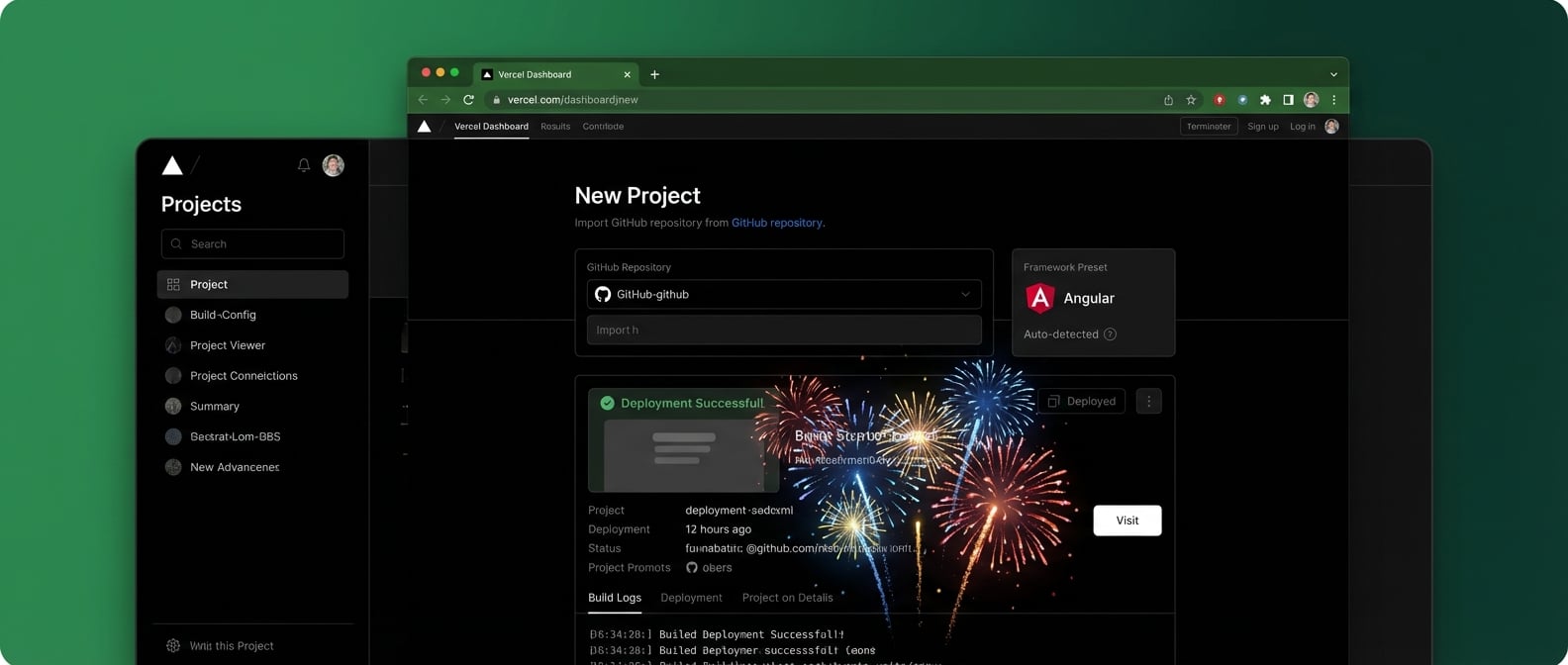Select the Build Logs tab
Viewport: 1568px width, 665px height.
pos(615,598)
